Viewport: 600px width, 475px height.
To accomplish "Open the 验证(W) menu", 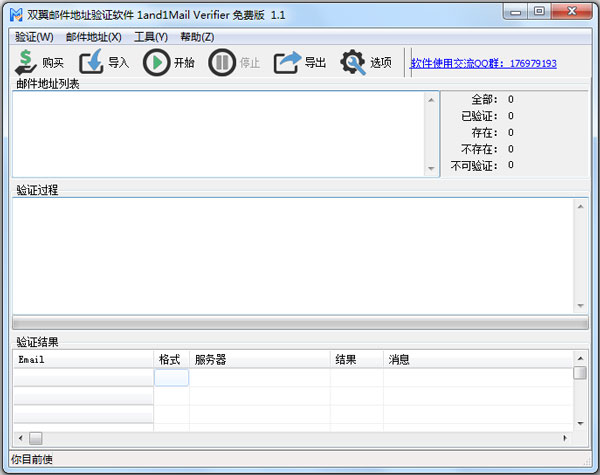I will 34,37.
